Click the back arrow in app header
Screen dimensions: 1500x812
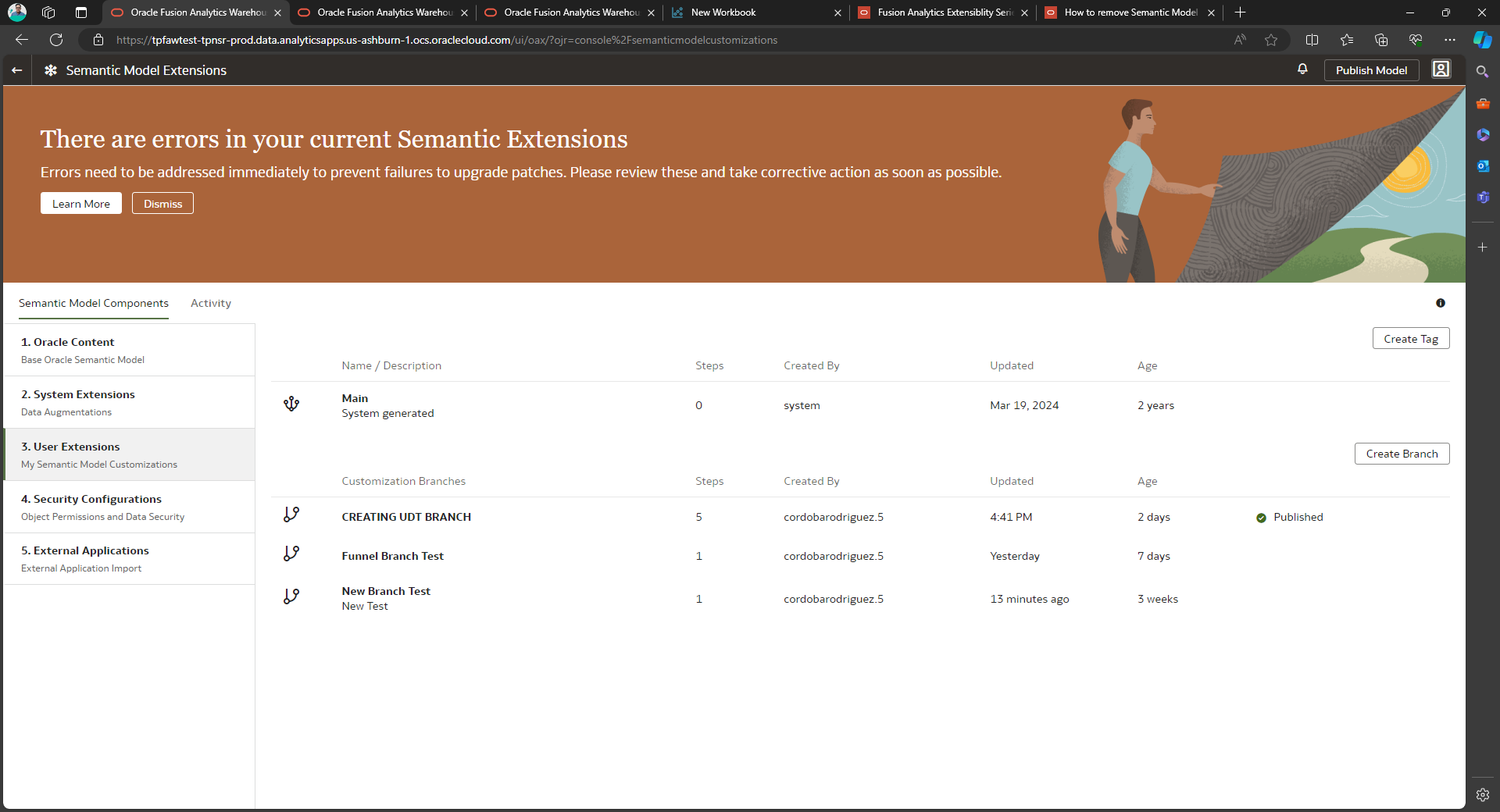click(16, 70)
